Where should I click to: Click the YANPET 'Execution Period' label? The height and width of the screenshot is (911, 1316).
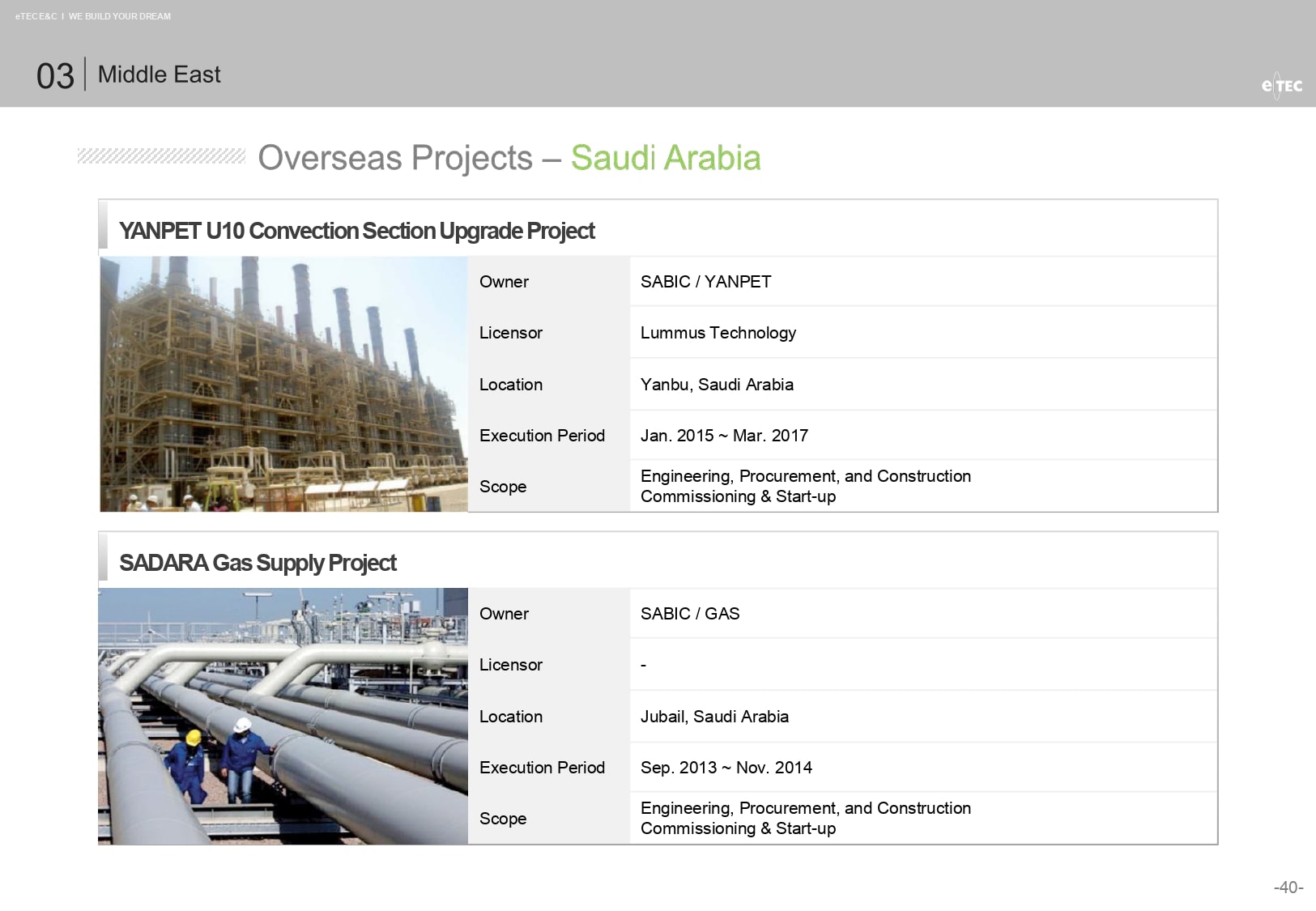(542, 436)
